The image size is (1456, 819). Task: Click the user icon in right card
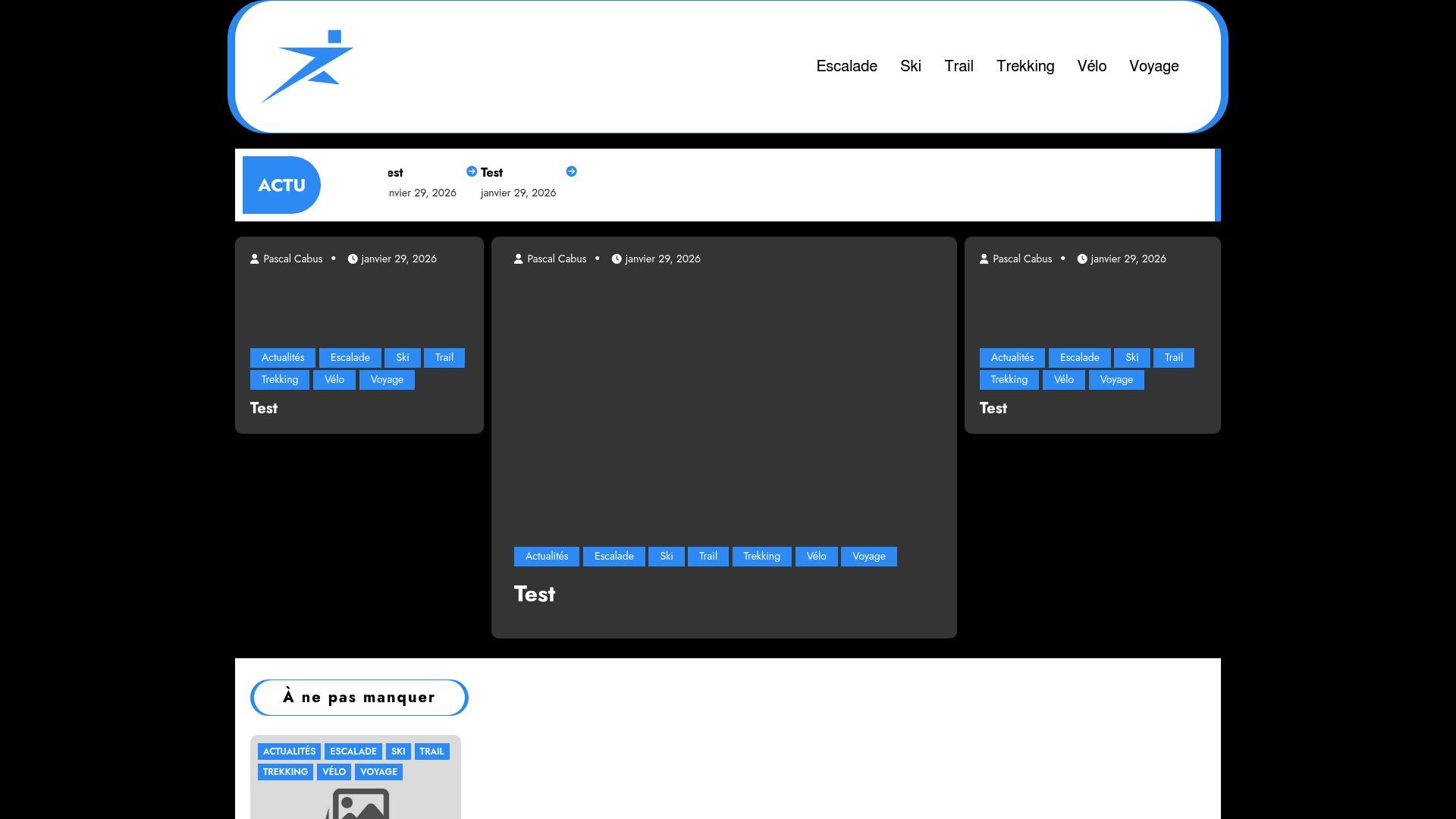pos(984,259)
